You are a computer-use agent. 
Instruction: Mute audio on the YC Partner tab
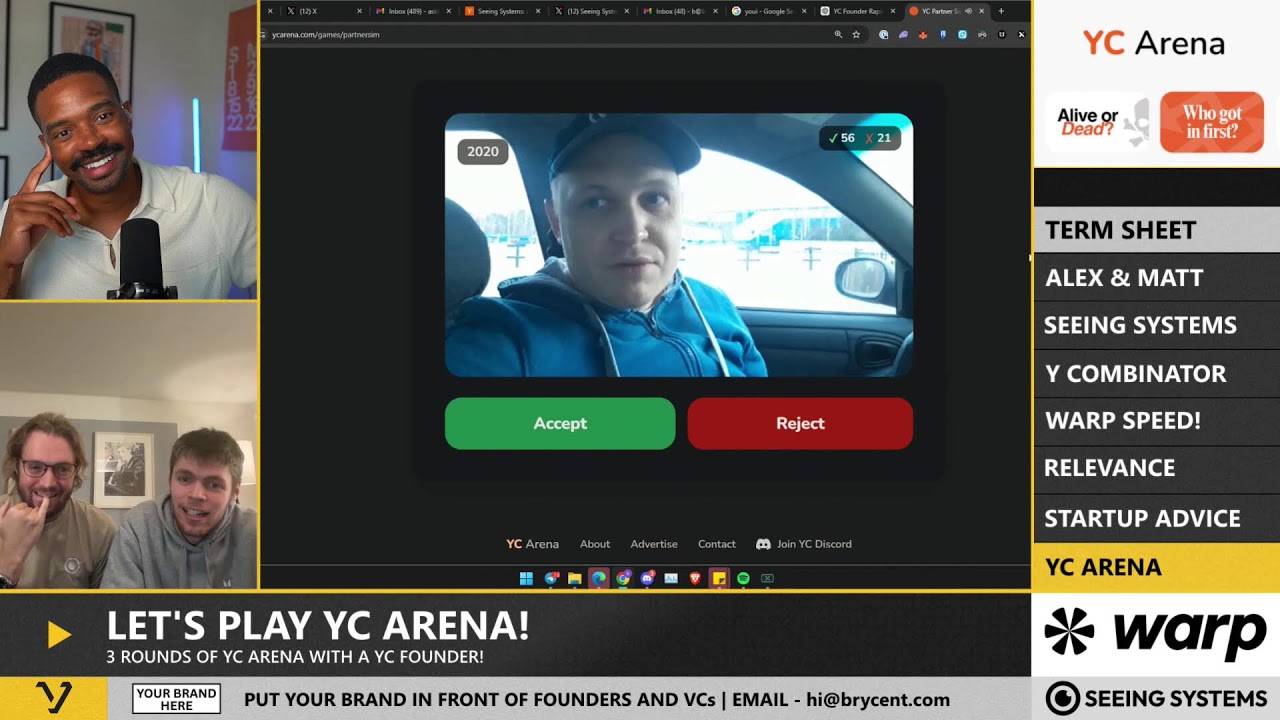[968, 11]
